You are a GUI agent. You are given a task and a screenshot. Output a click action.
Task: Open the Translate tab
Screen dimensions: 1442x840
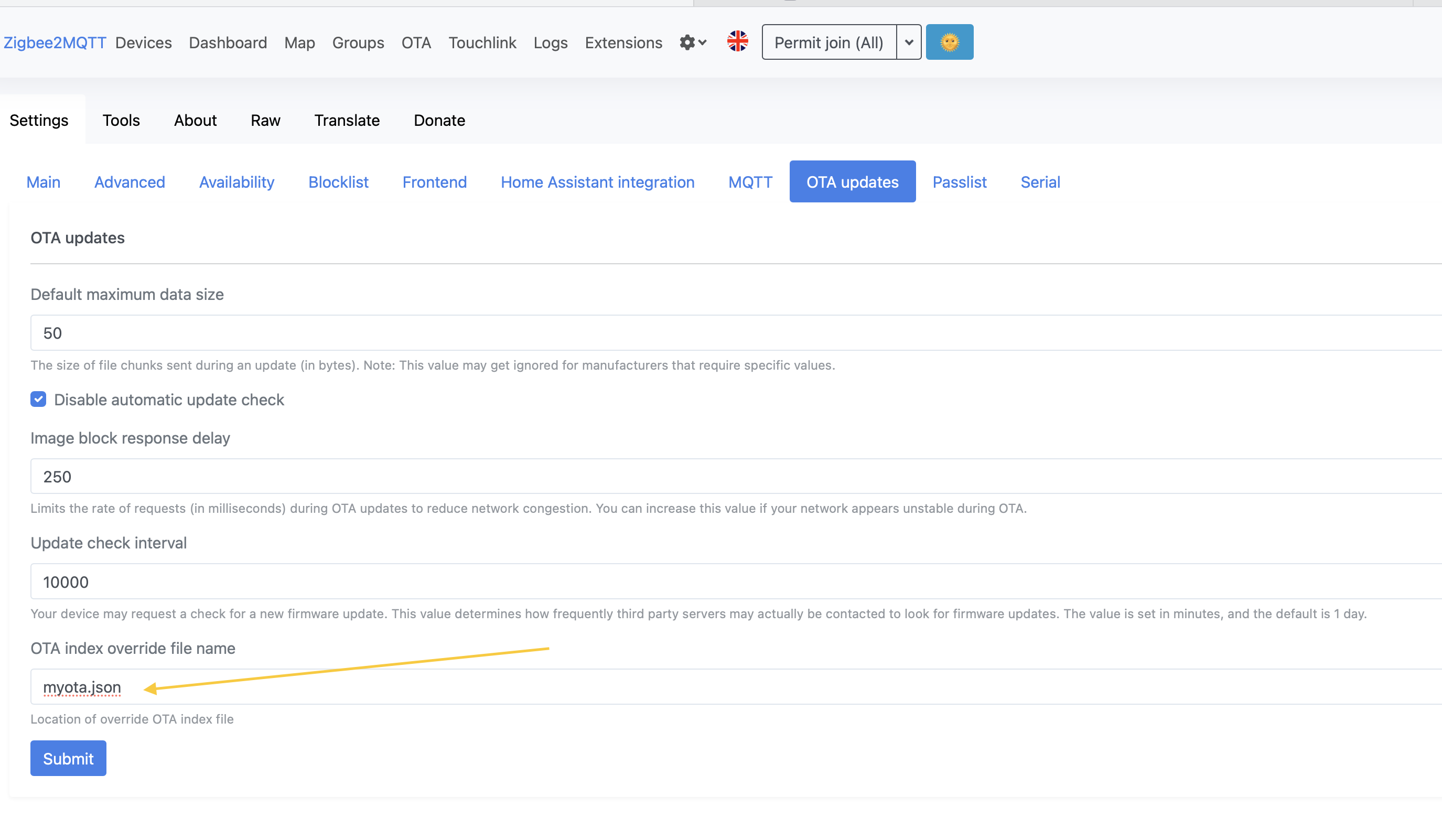347,120
